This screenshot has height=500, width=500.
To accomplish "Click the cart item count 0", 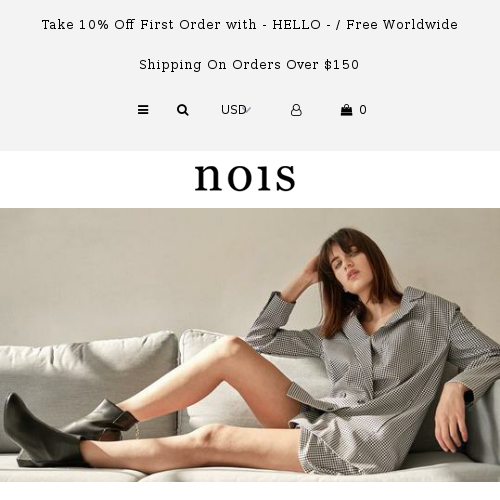I will [x=363, y=110].
